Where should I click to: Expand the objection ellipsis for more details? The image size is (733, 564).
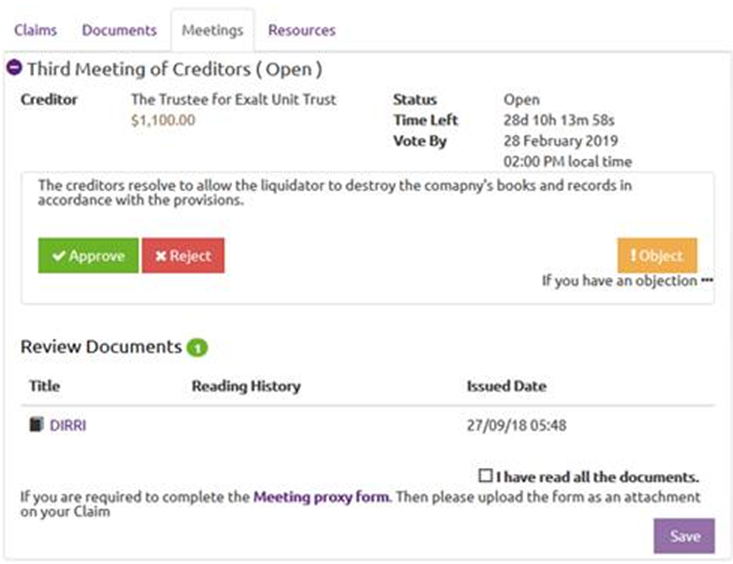(x=707, y=281)
